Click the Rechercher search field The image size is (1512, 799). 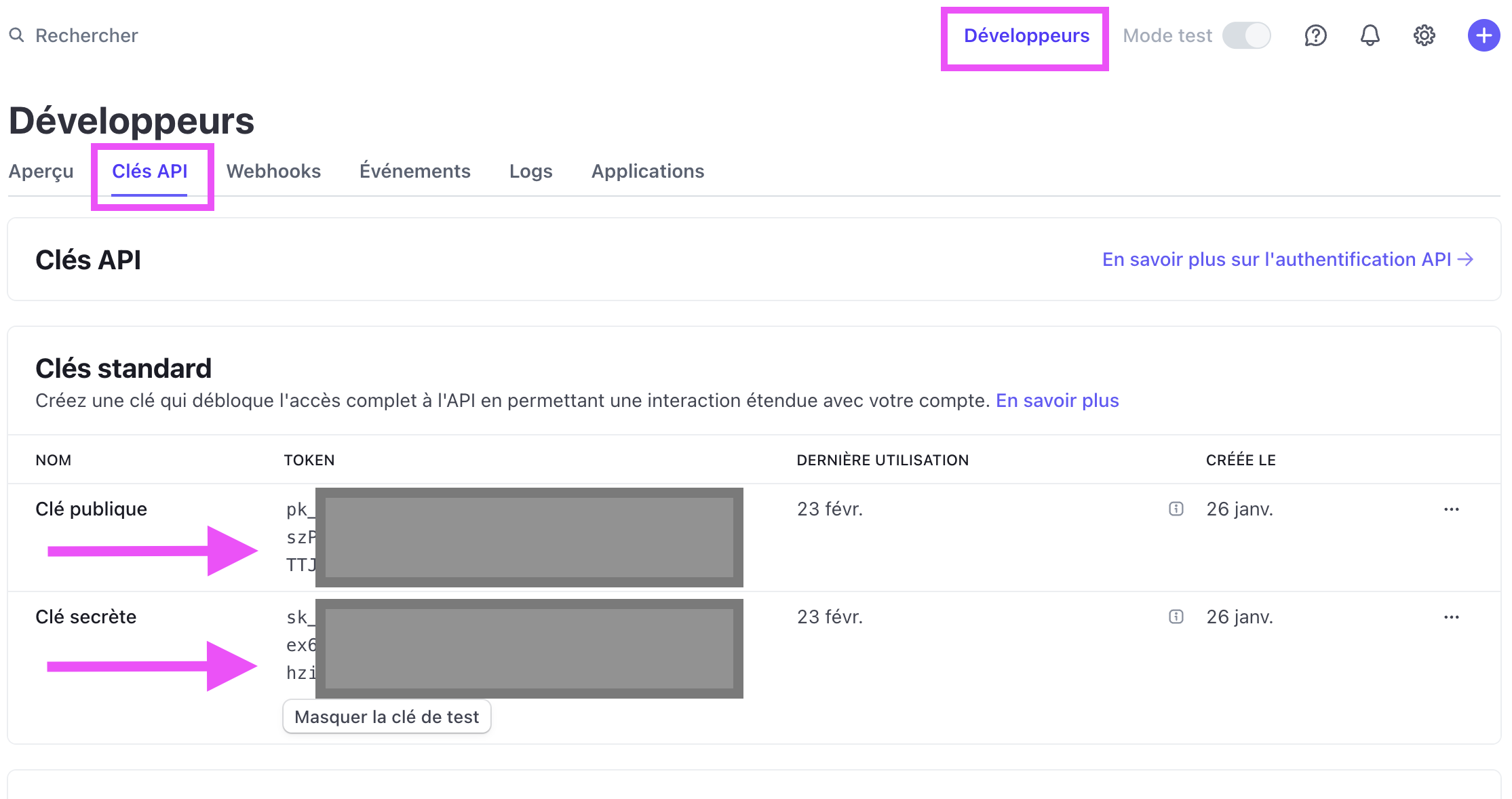pos(87,35)
